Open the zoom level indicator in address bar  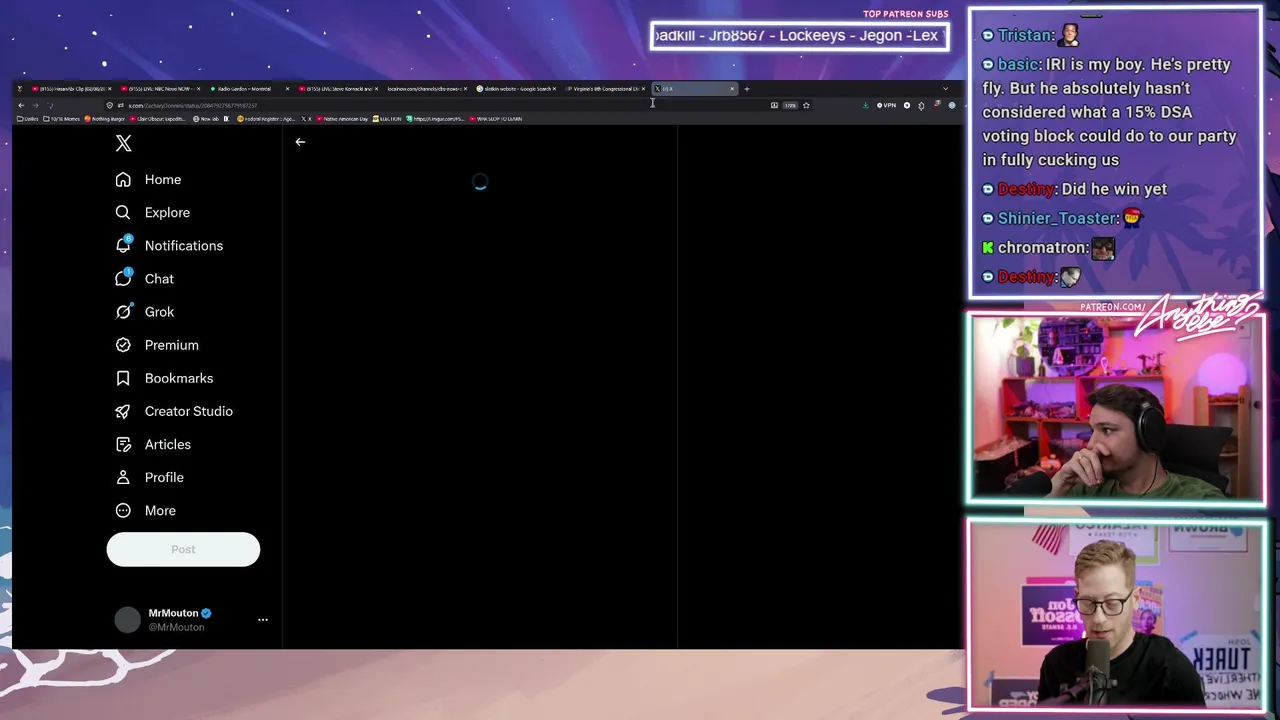pyautogui.click(x=790, y=105)
